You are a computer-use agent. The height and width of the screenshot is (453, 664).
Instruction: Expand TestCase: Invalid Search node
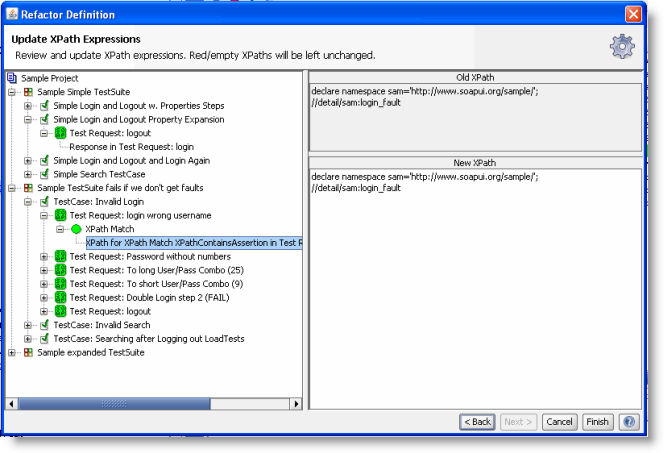click(28, 325)
